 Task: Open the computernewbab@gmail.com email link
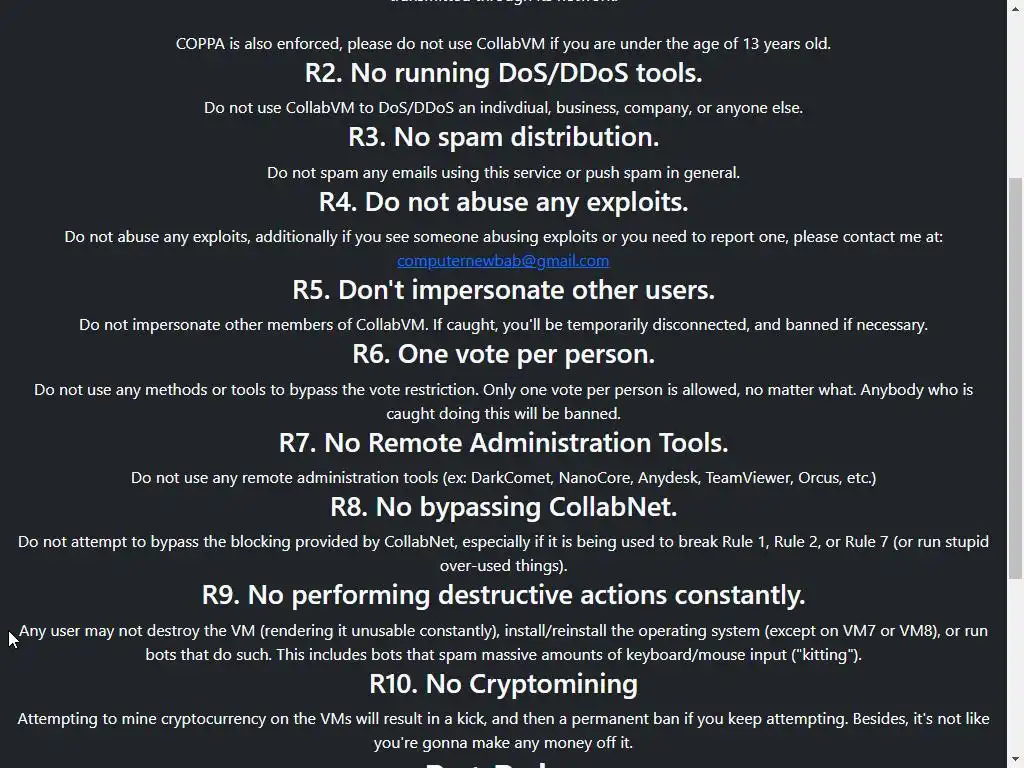(503, 261)
